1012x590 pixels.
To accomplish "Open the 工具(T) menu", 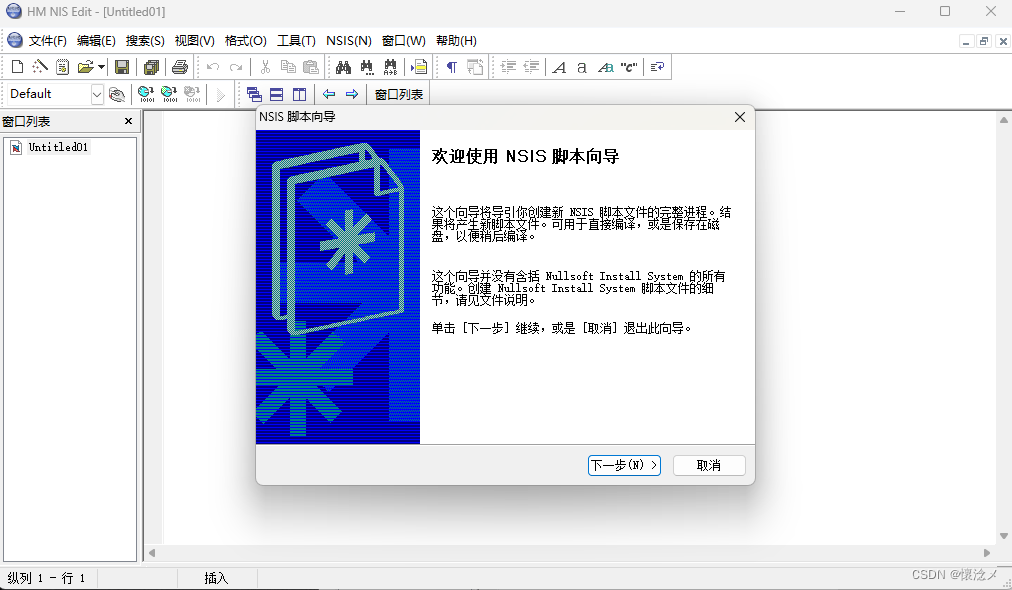I will (x=296, y=41).
